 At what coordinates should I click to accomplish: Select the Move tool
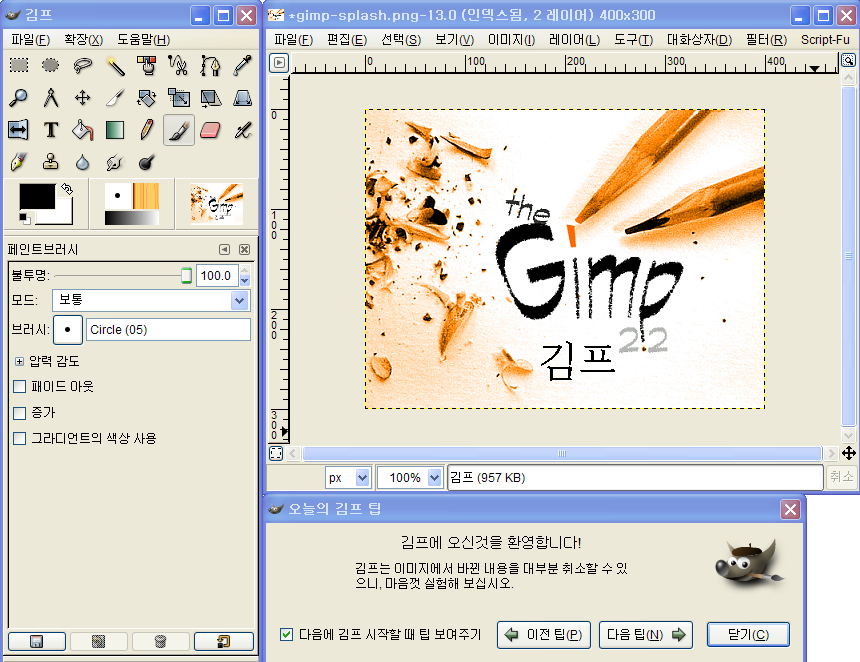(x=82, y=98)
